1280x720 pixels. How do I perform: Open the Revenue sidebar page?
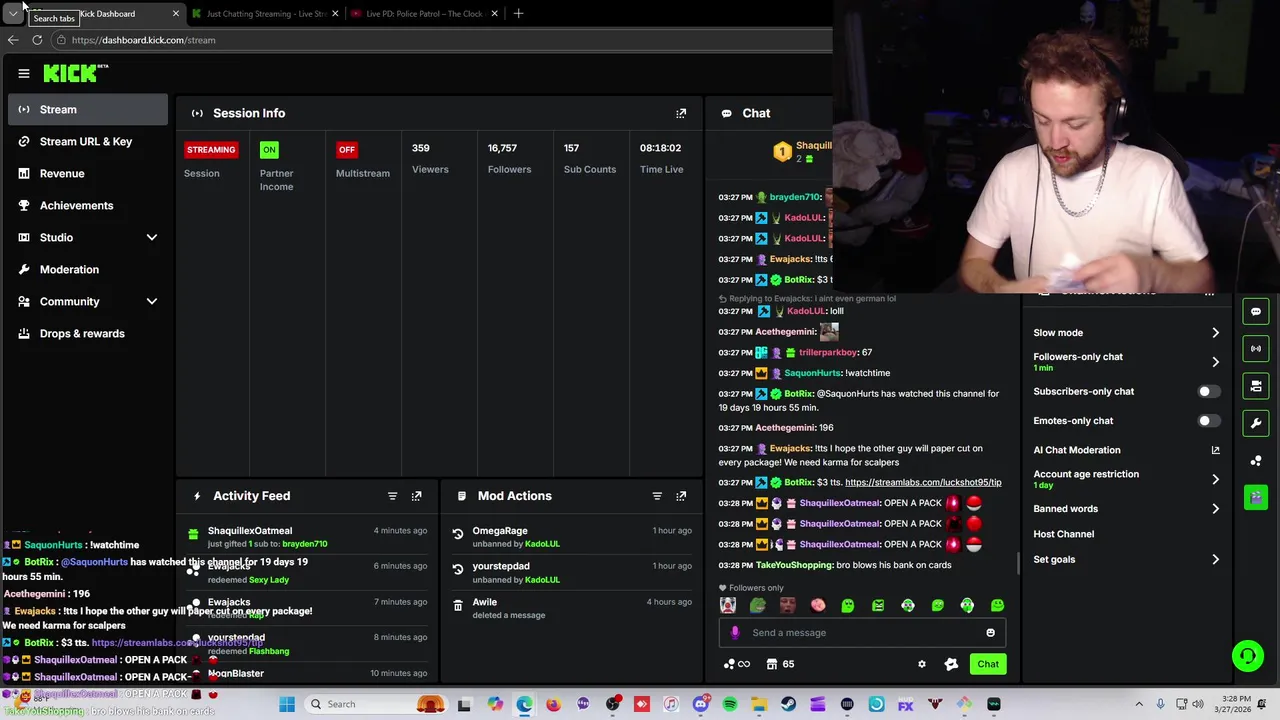pyautogui.click(x=88, y=173)
